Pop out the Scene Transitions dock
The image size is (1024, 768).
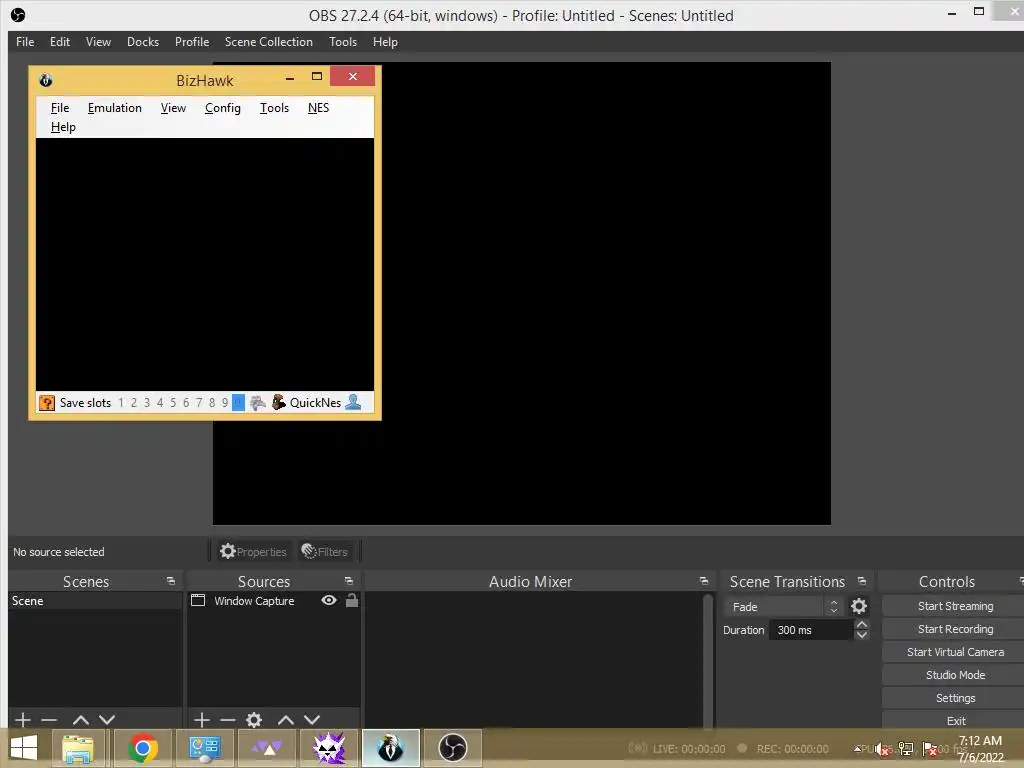[x=862, y=581]
